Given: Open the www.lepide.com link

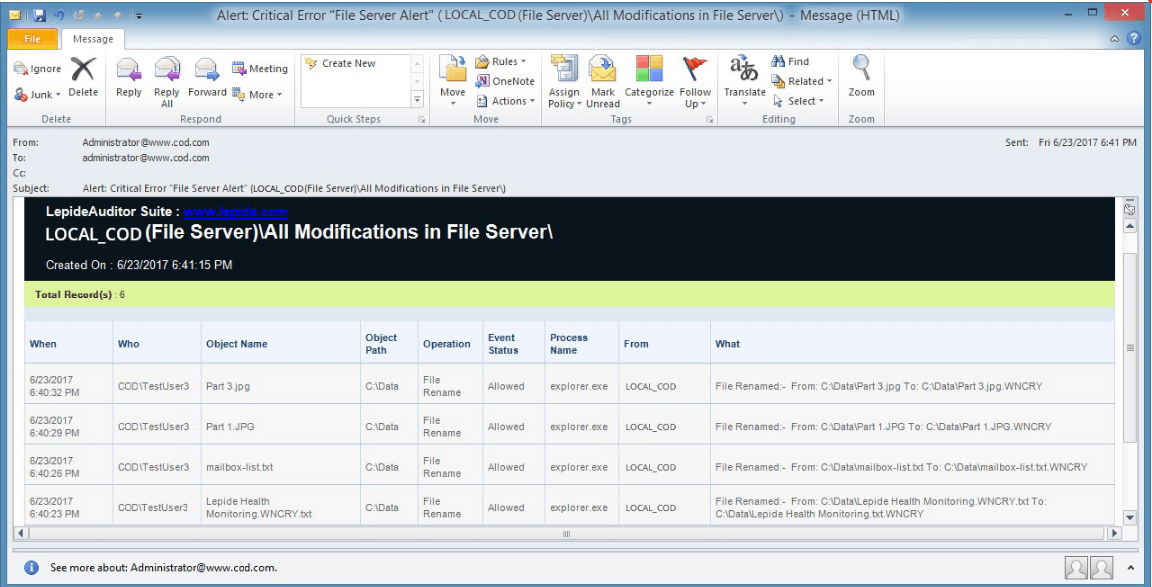Looking at the screenshot, I should pos(235,212).
